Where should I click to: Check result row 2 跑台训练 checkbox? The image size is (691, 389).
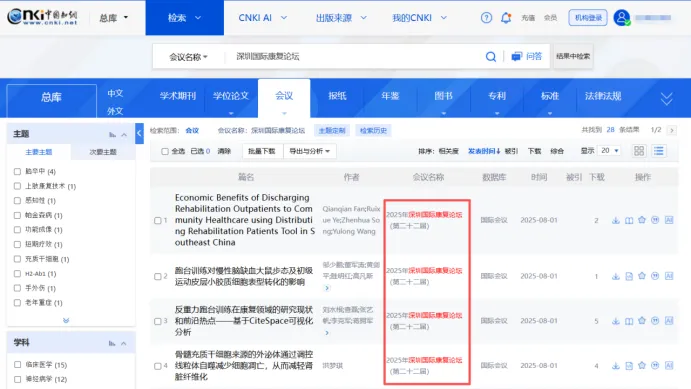157,276
